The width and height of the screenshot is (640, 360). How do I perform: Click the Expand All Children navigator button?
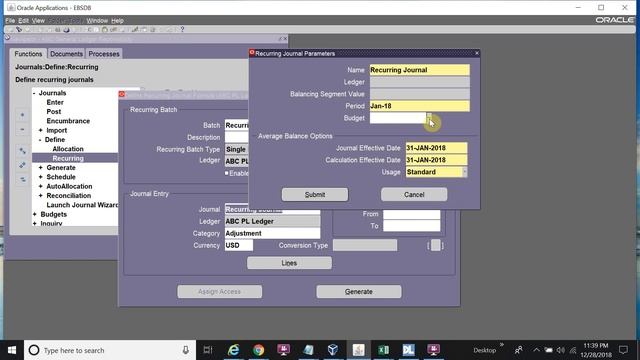point(22,151)
